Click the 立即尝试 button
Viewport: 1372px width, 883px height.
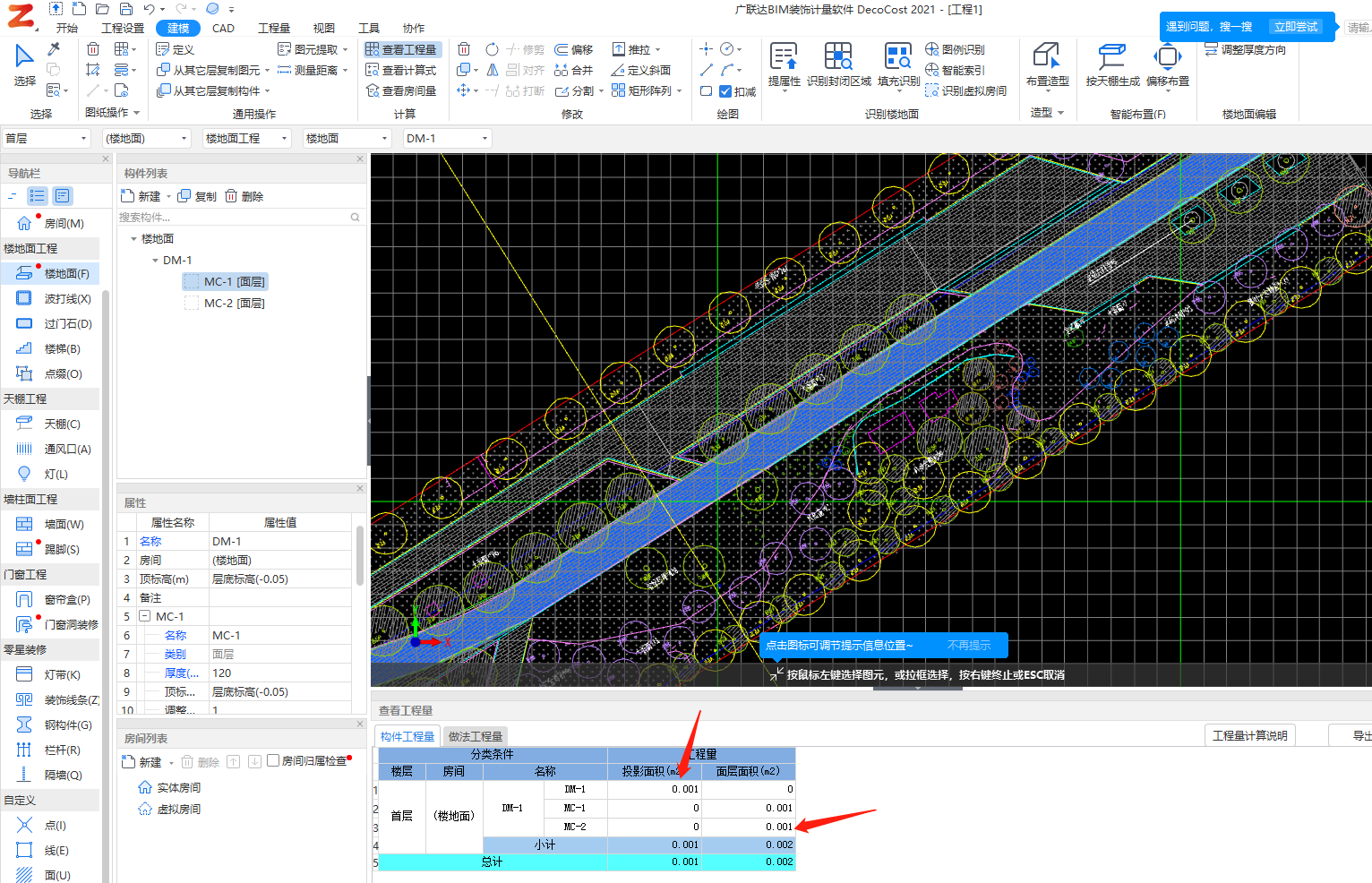pos(1296,27)
